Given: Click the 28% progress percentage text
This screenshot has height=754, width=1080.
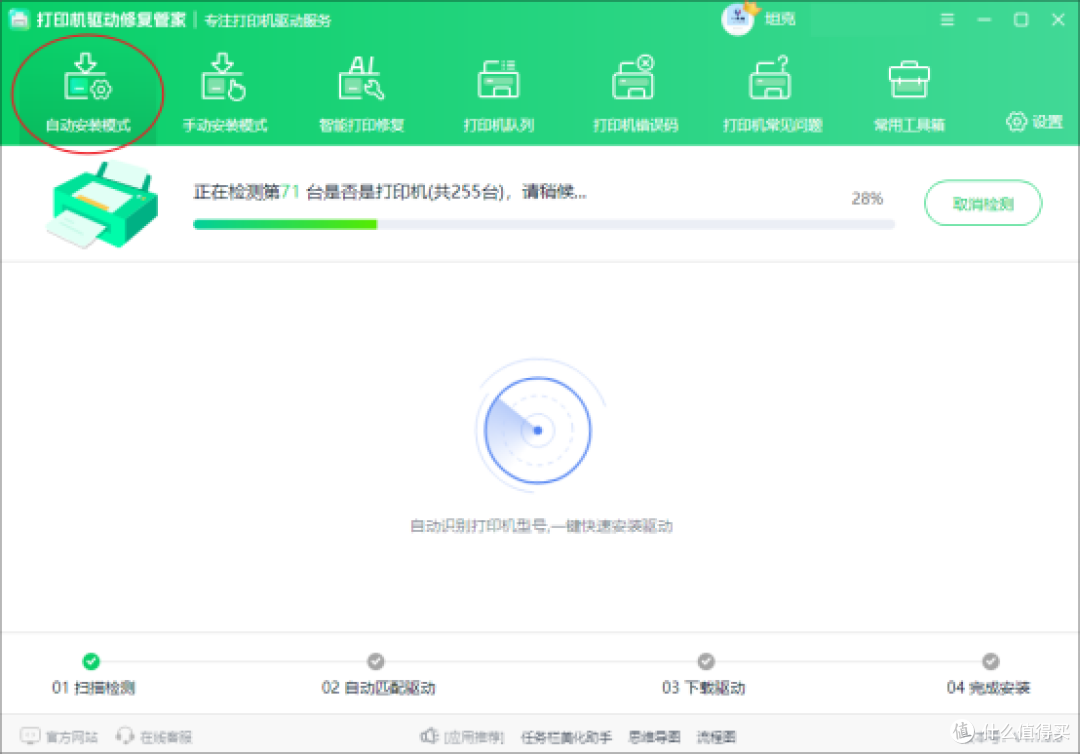Looking at the screenshot, I should coord(866,198).
